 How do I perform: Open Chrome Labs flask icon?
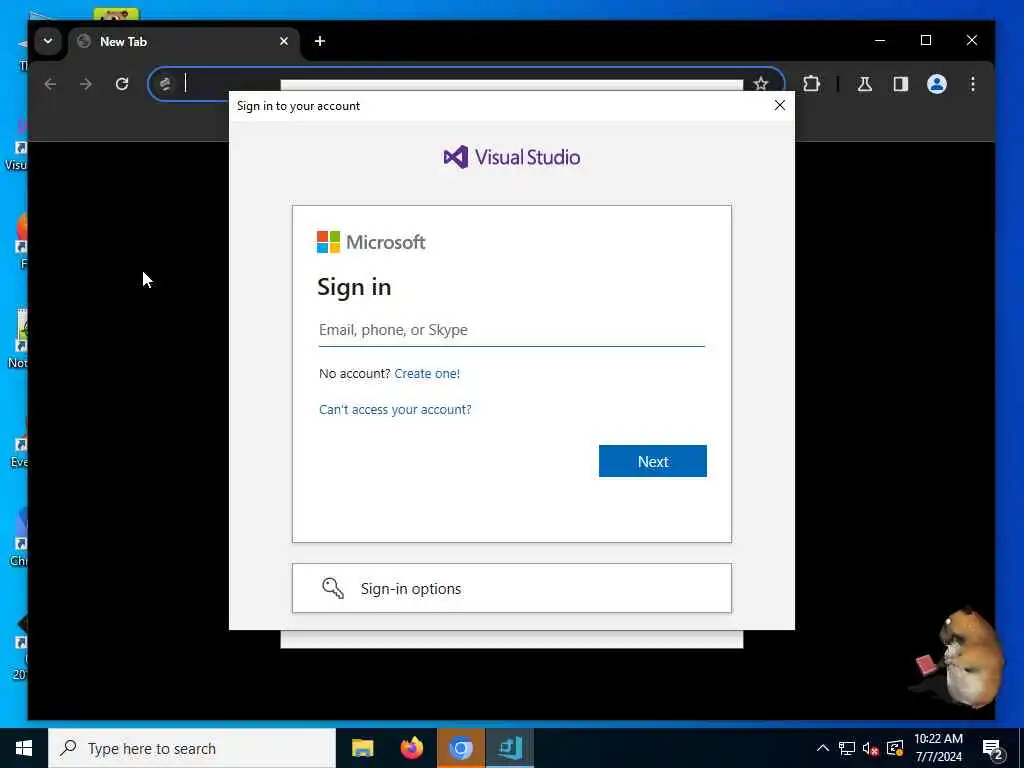pos(865,84)
